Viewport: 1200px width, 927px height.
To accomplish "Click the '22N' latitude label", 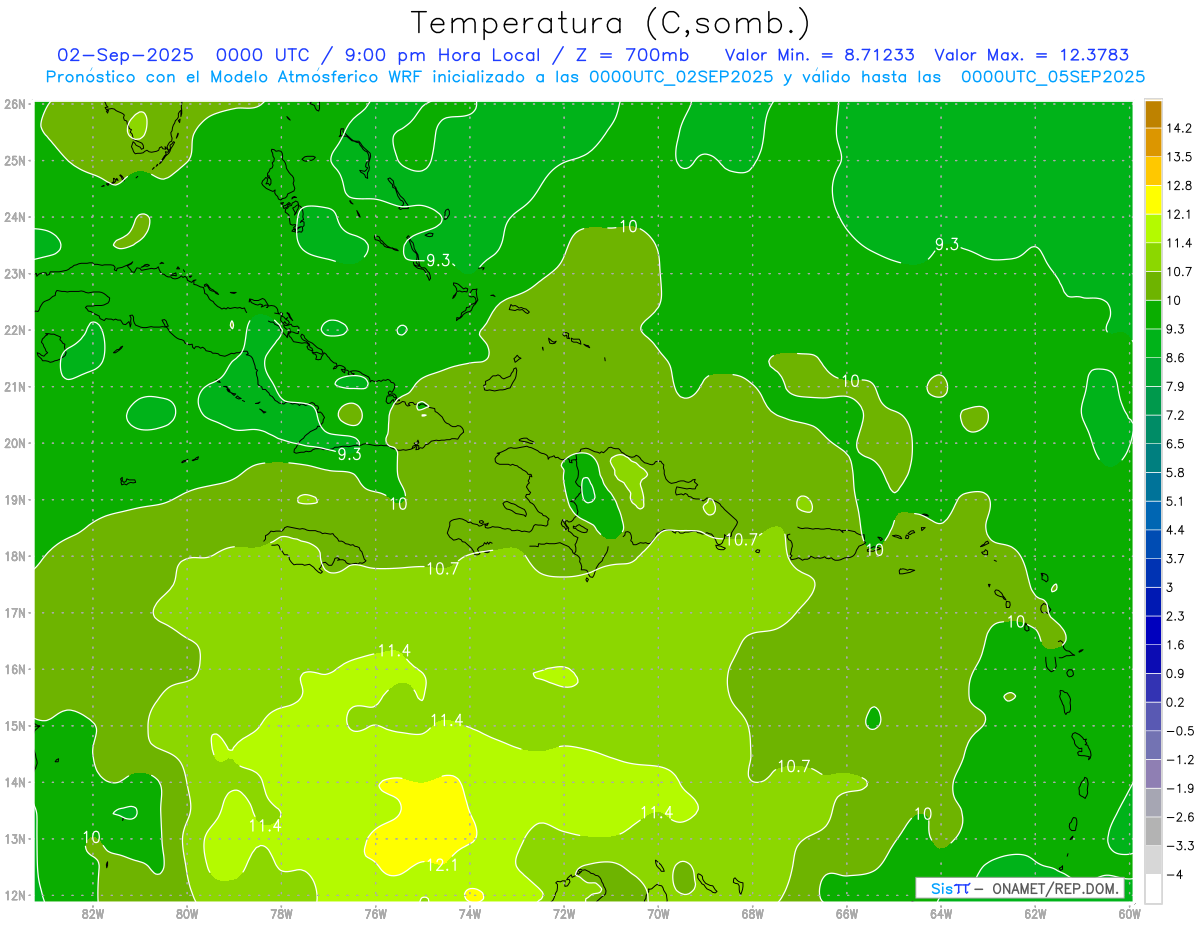I will [15, 330].
